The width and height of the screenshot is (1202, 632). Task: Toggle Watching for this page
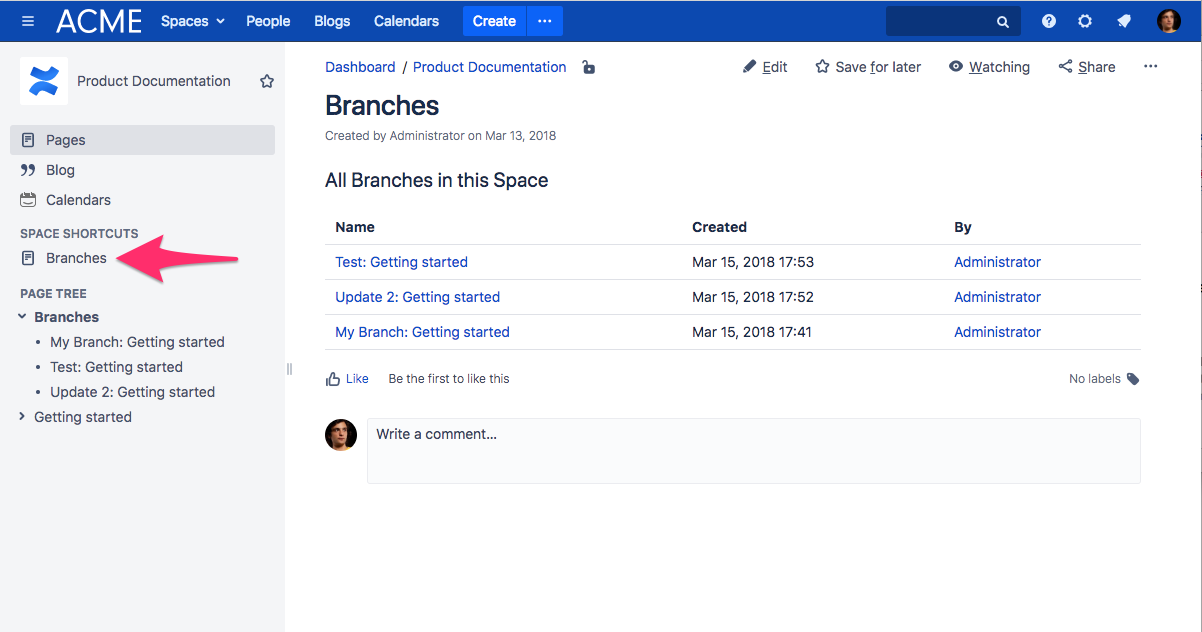click(989, 67)
